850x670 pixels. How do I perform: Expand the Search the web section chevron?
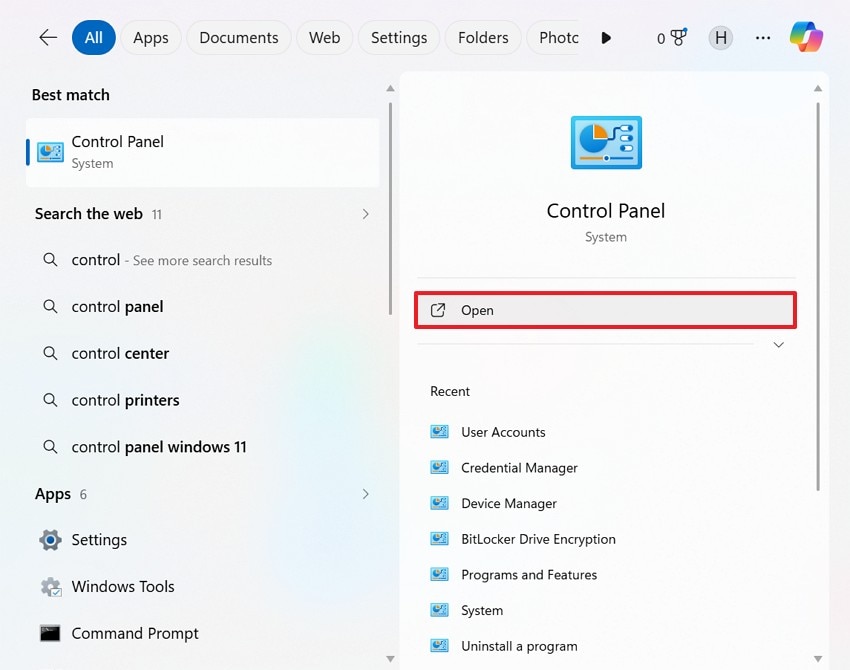[365, 214]
